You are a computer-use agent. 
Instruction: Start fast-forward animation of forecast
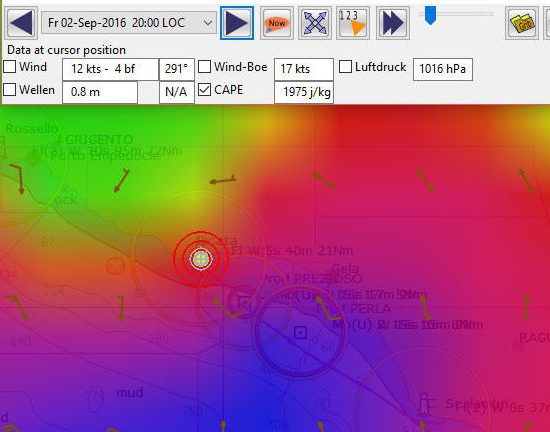pyautogui.click(x=393, y=23)
